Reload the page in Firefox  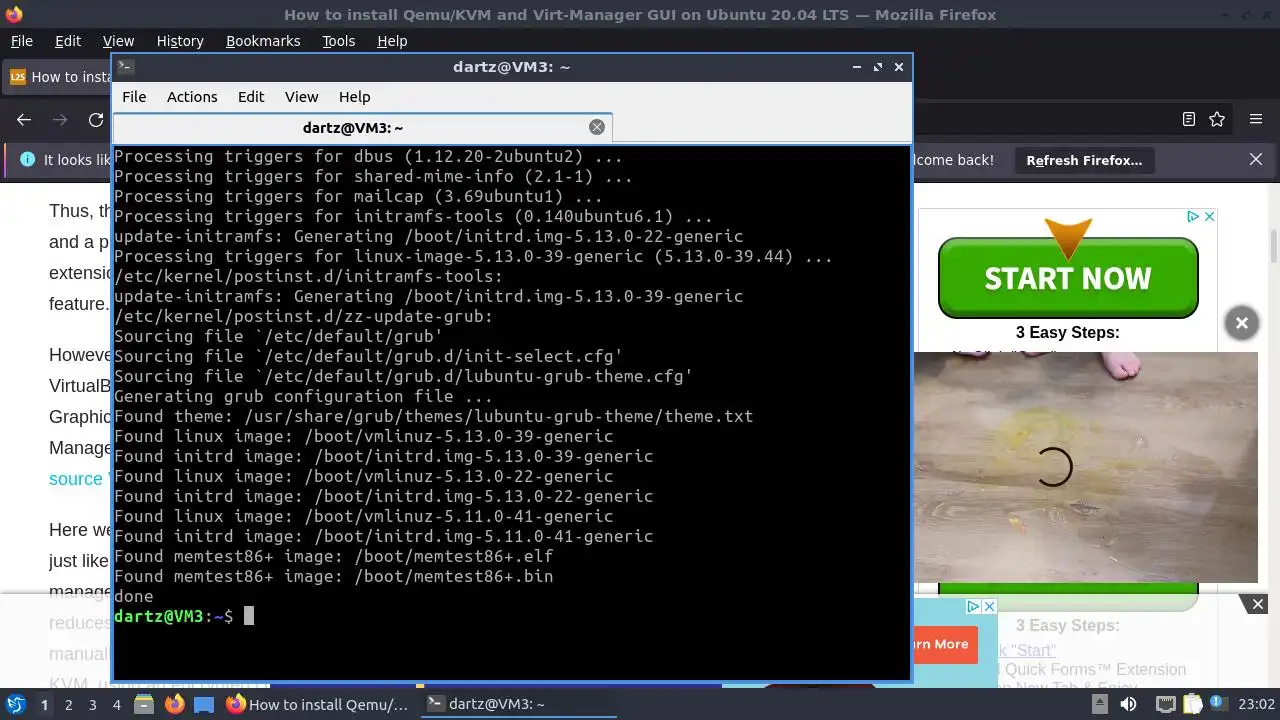pos(96,119)
